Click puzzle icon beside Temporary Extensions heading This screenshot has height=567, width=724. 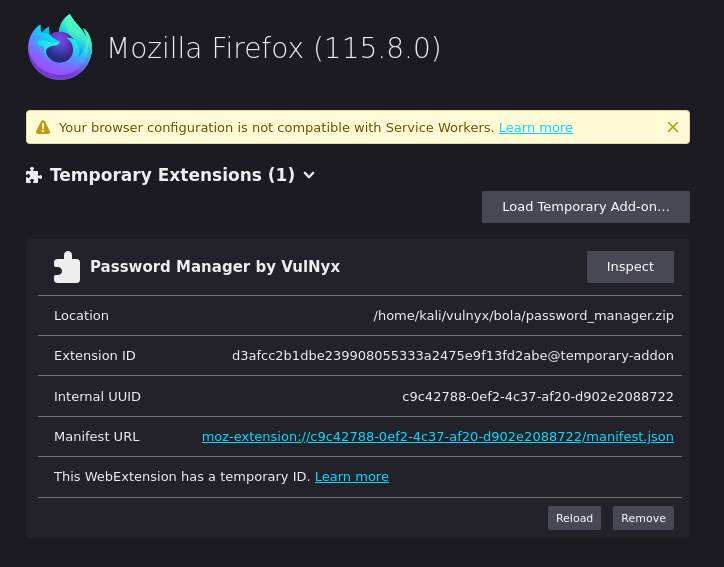point(34,175)
